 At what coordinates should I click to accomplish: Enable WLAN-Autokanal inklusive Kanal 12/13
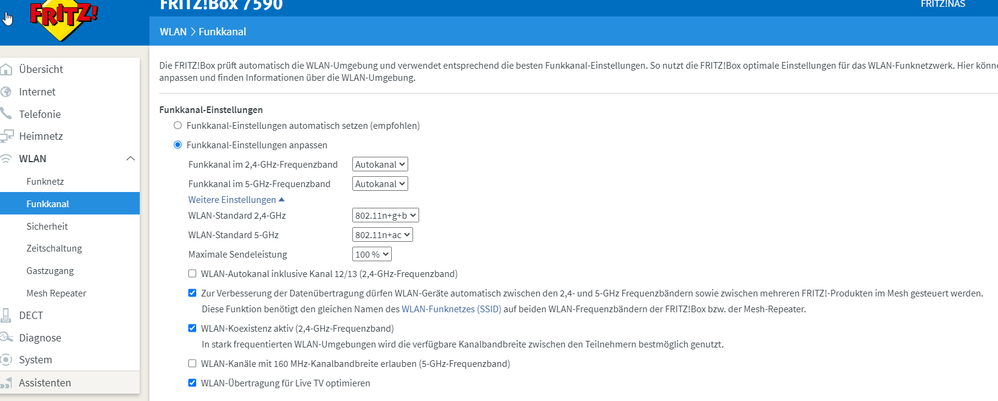click(x=192, y=274)
